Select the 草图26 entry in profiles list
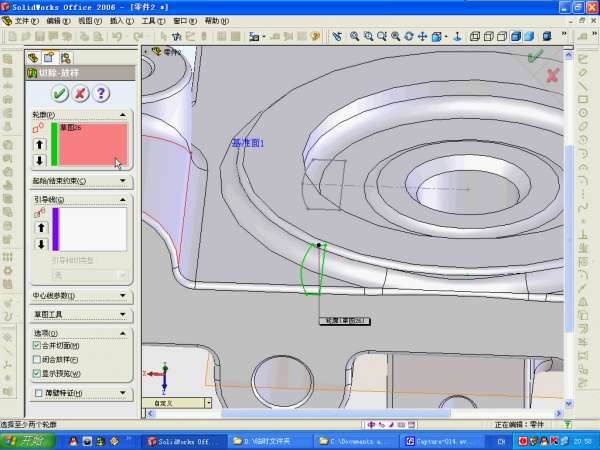 pyautogui.click(x=70, y=127)
